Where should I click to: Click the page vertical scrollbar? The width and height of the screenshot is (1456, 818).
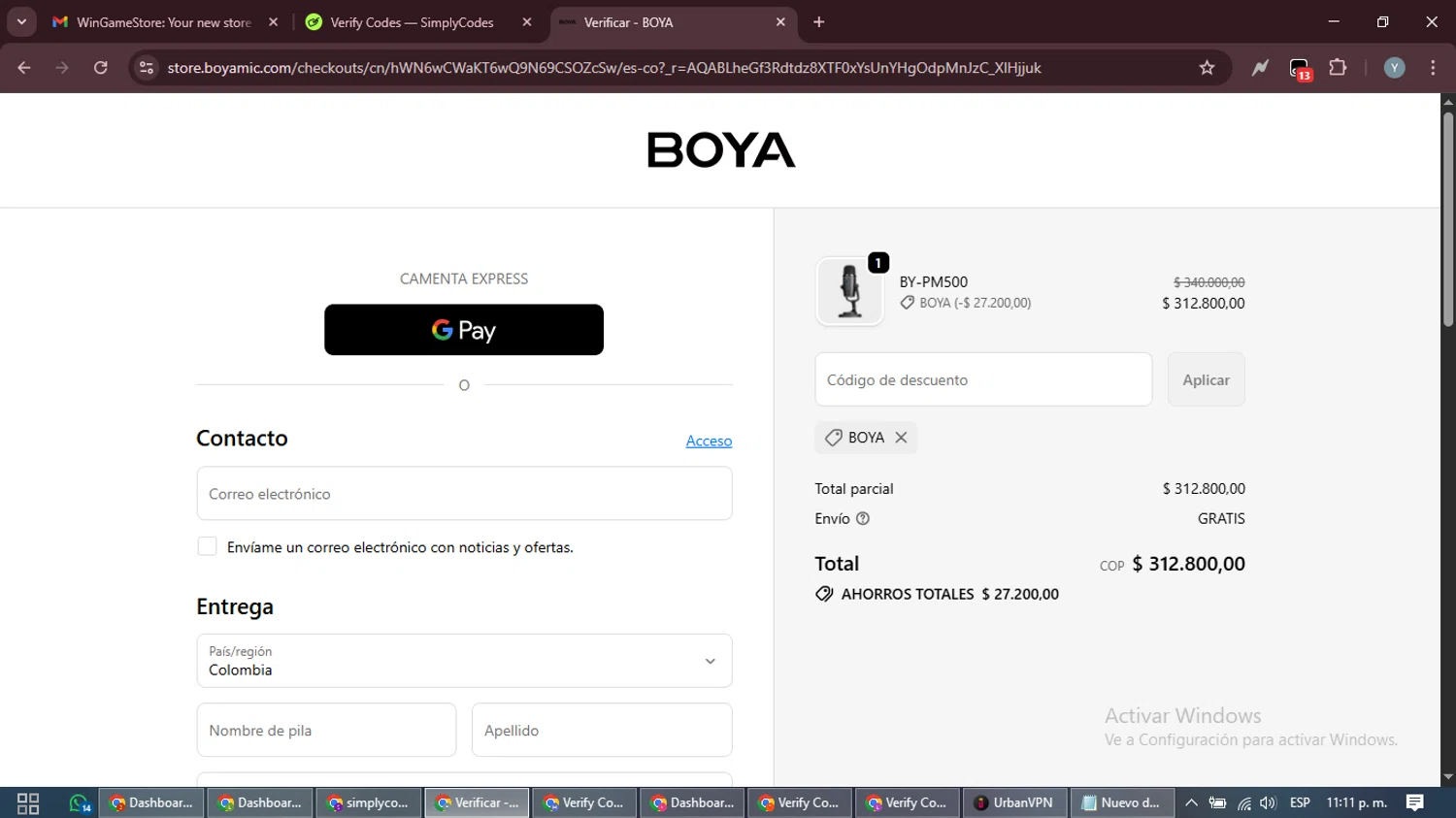(x=1448, y=219)
